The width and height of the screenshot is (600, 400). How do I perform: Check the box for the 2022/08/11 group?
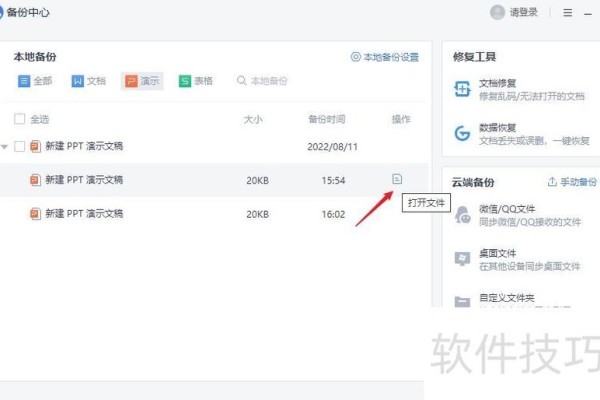tap(20, 146)
